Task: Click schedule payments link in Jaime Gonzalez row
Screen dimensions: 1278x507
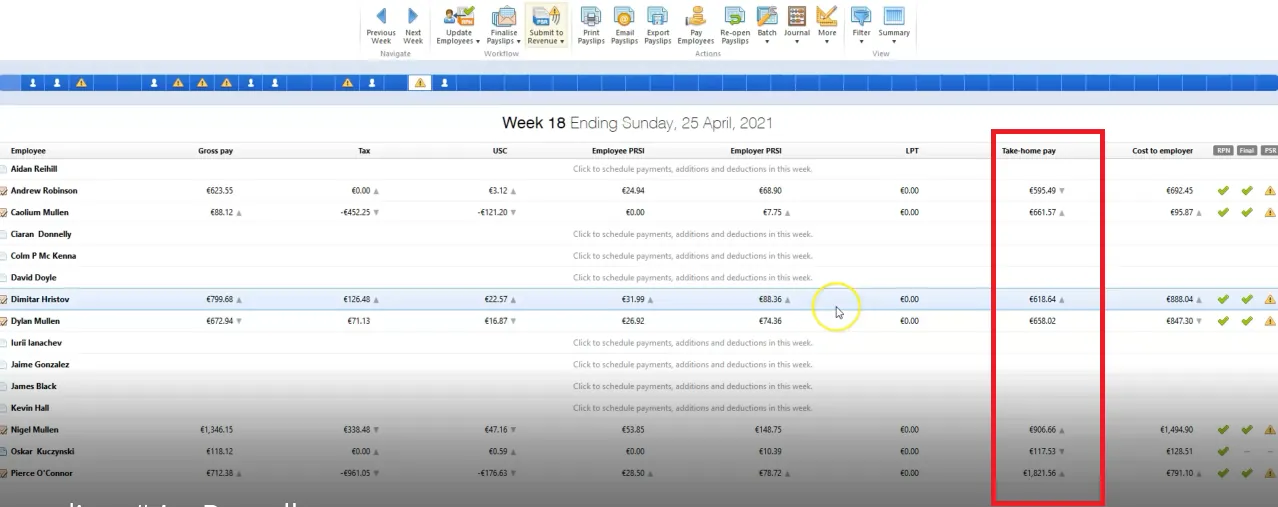Action: [692, 364]
